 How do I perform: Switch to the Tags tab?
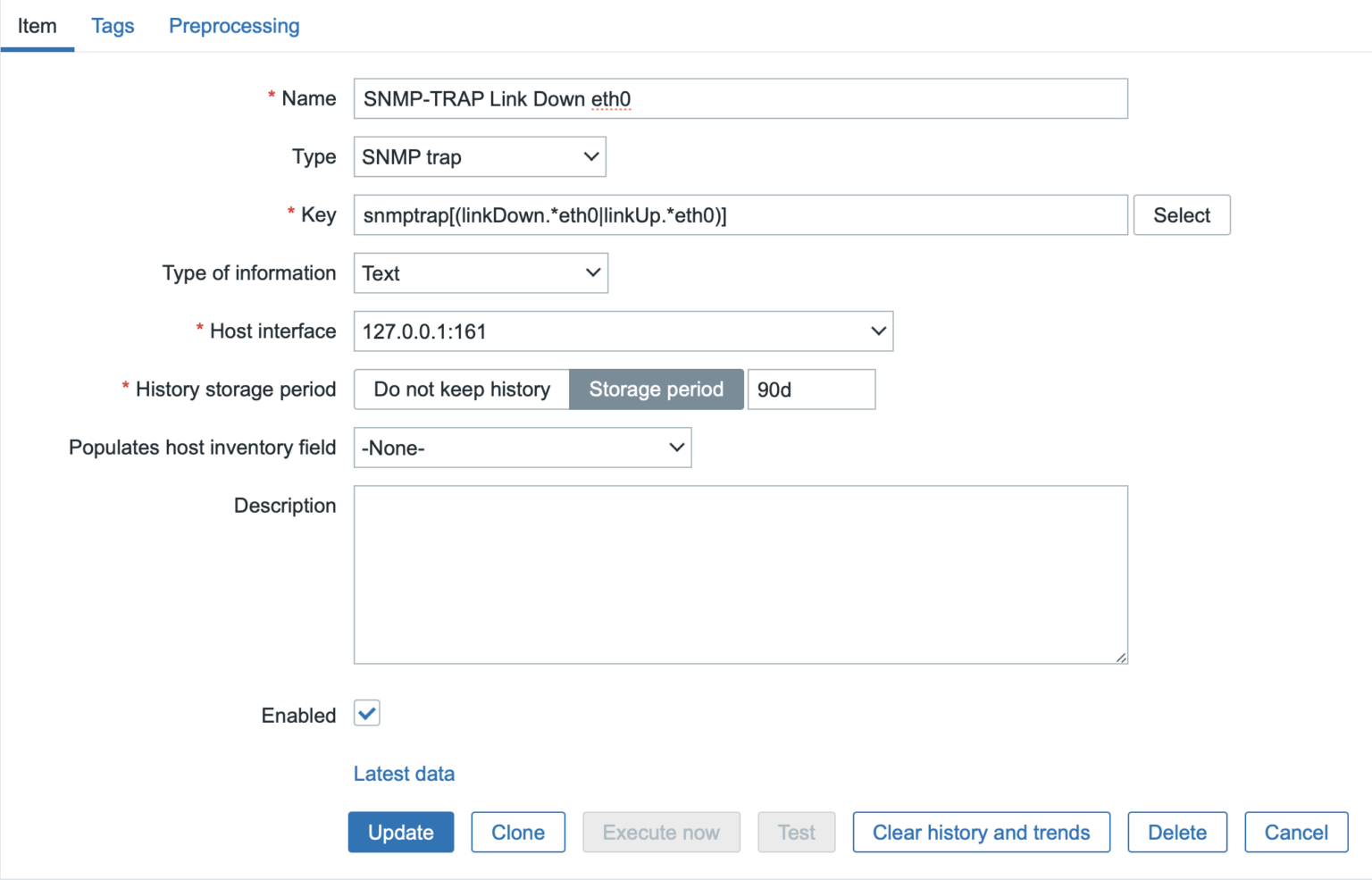click(112, 26)
